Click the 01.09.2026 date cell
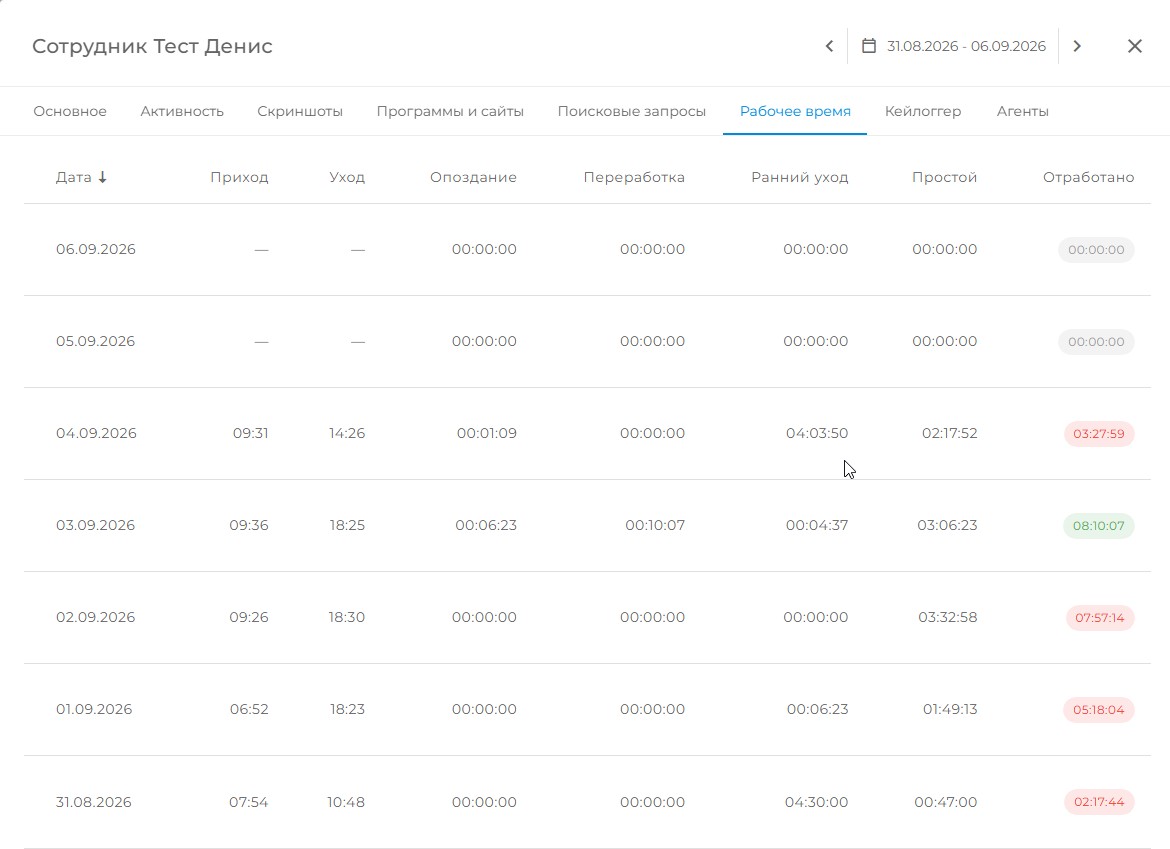The width and height of the screenshot is (1170, 849). point(94,709)
